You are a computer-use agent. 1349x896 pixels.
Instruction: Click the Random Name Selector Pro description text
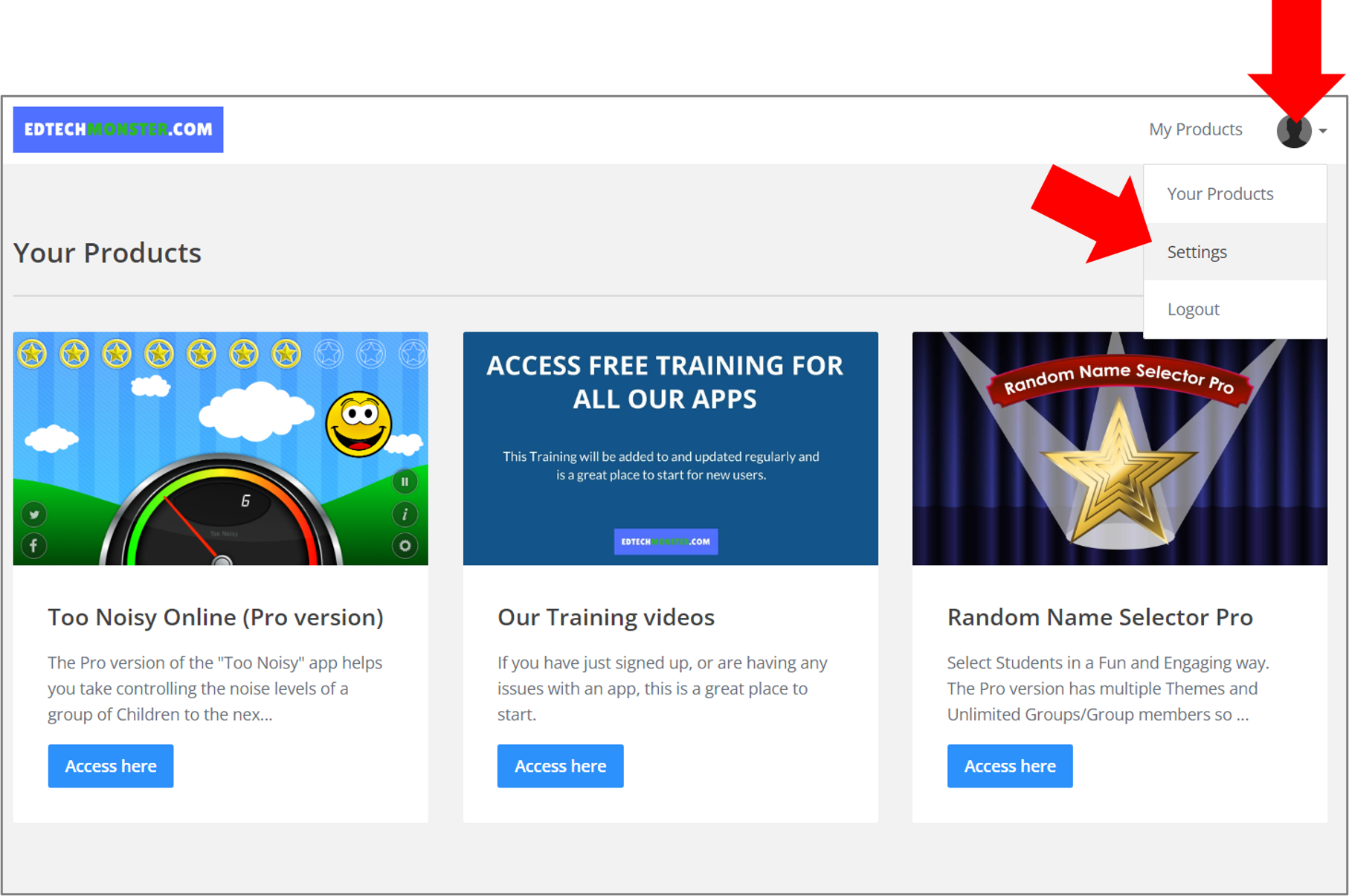[1108, 689]
